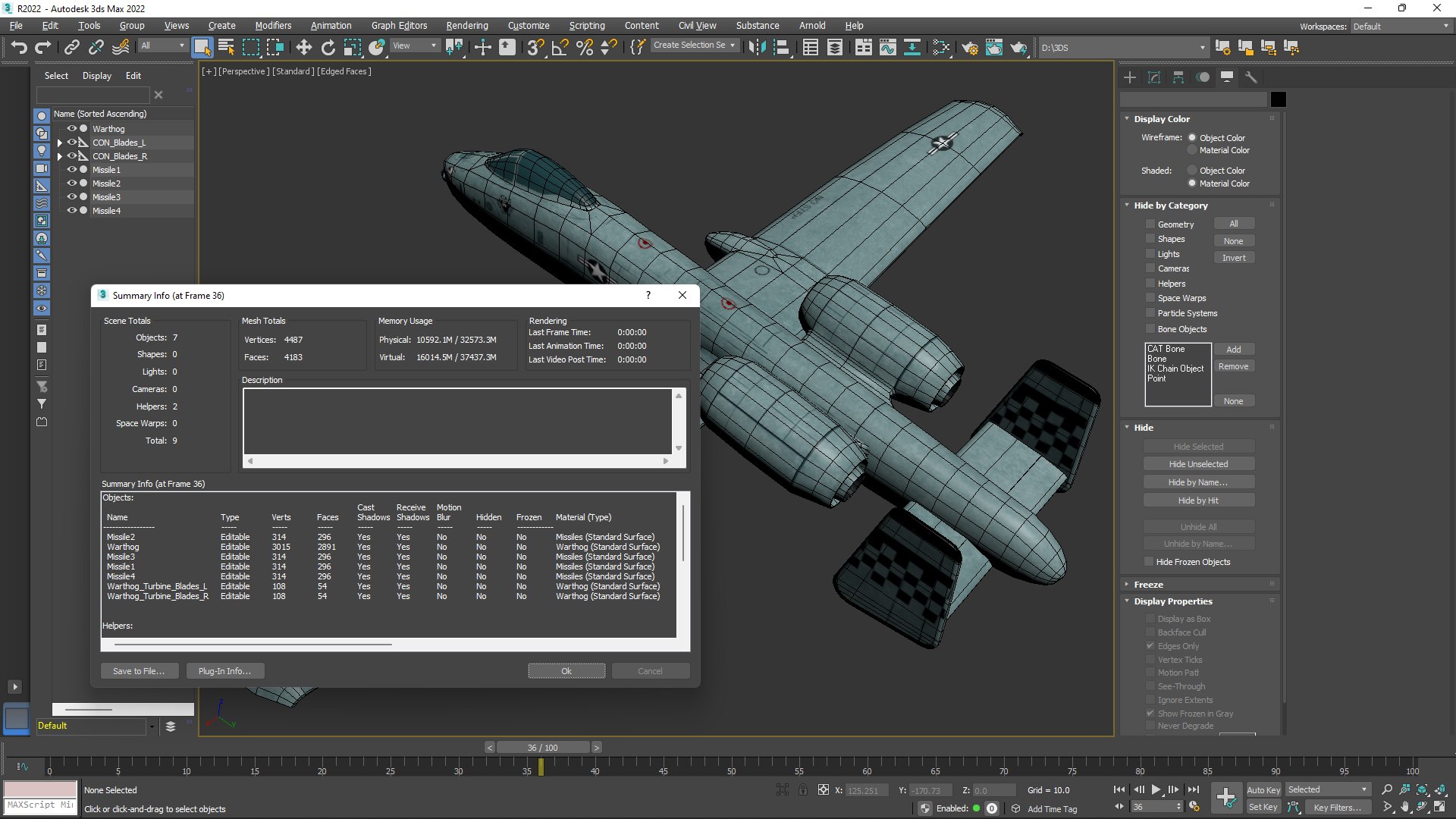Open the Render Setup icon
The width and height of the screenshot is (1456, 819).
(970, 48)
